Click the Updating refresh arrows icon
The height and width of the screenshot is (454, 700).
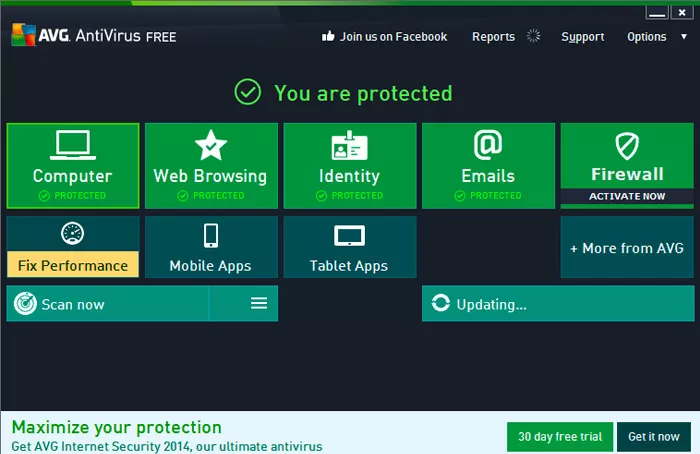(441, 303)
